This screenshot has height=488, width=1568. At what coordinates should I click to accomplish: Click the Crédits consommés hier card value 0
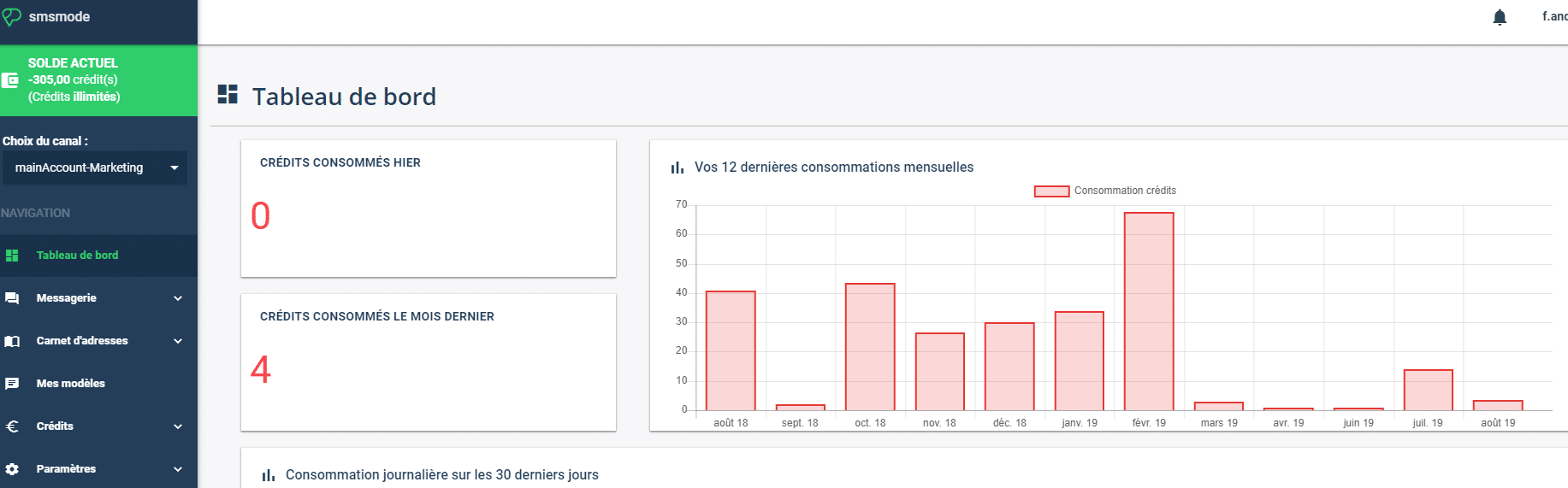(x=260, y=215)
